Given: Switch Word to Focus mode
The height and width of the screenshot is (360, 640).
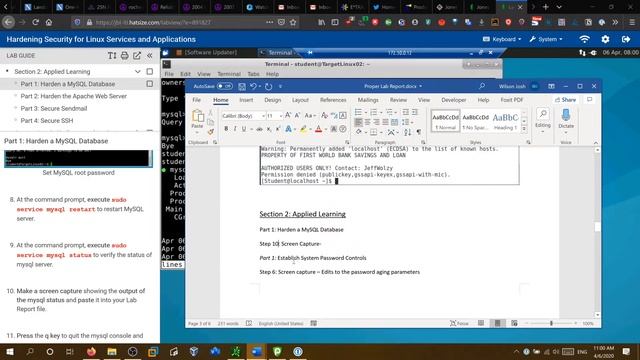Looking at the screenshot, I should pos(459,323).
